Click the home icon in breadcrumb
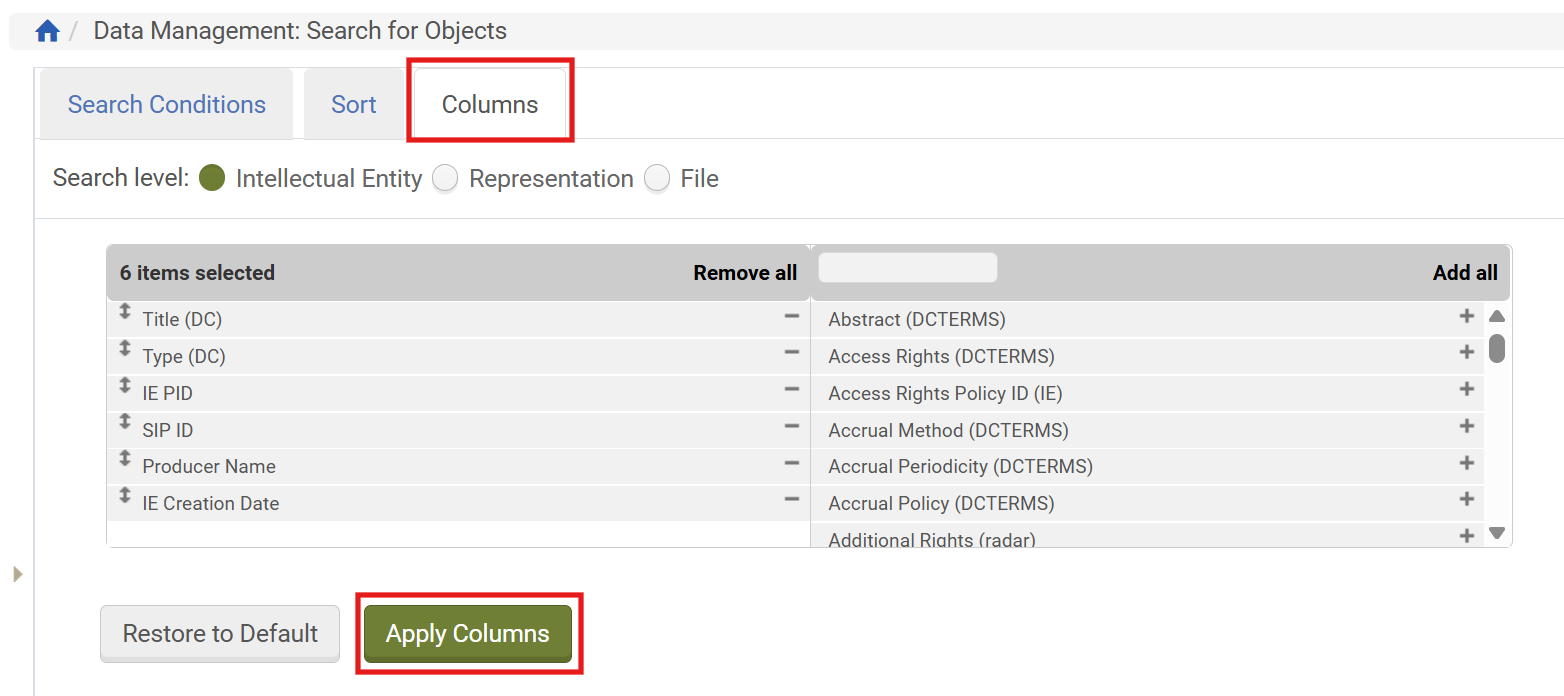 (x=47, y=31)
